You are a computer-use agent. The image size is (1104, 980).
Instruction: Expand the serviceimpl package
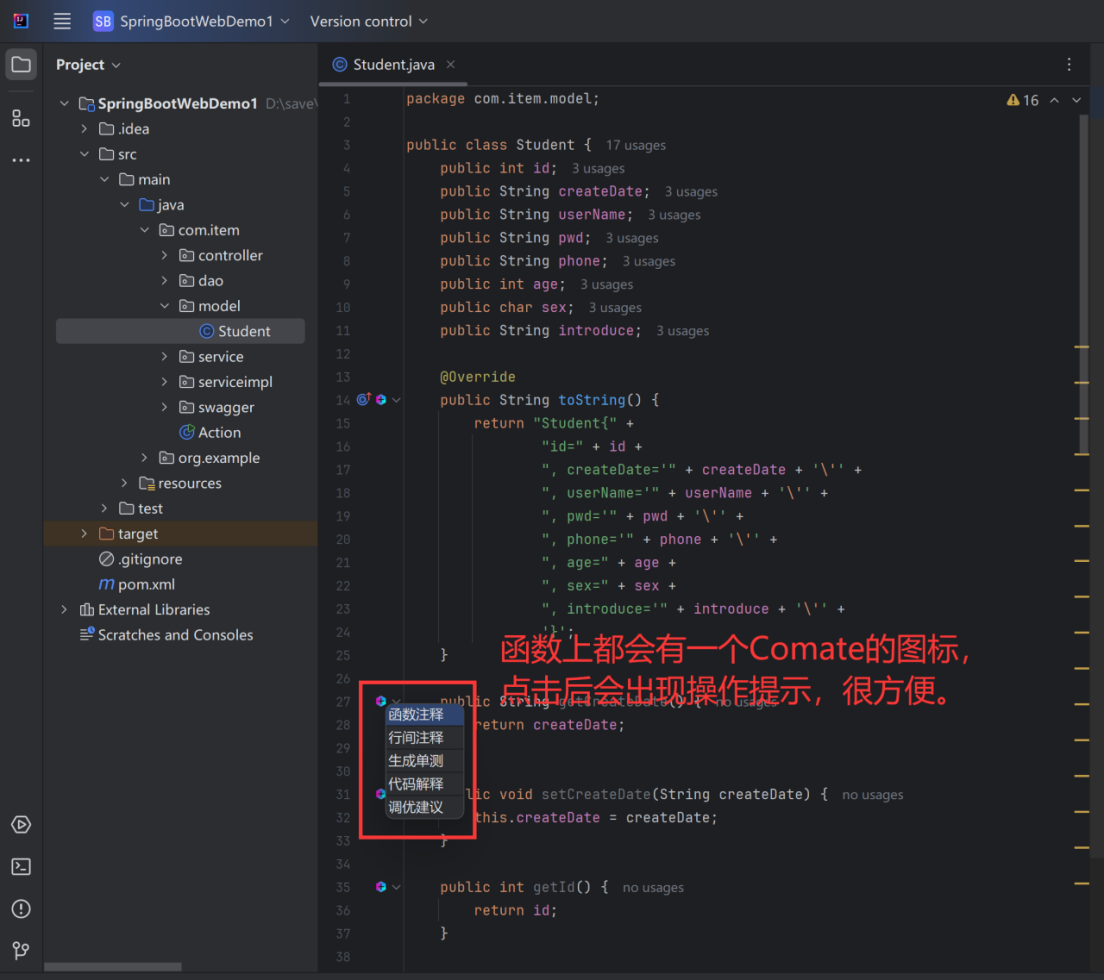click(x=164, y=382)
